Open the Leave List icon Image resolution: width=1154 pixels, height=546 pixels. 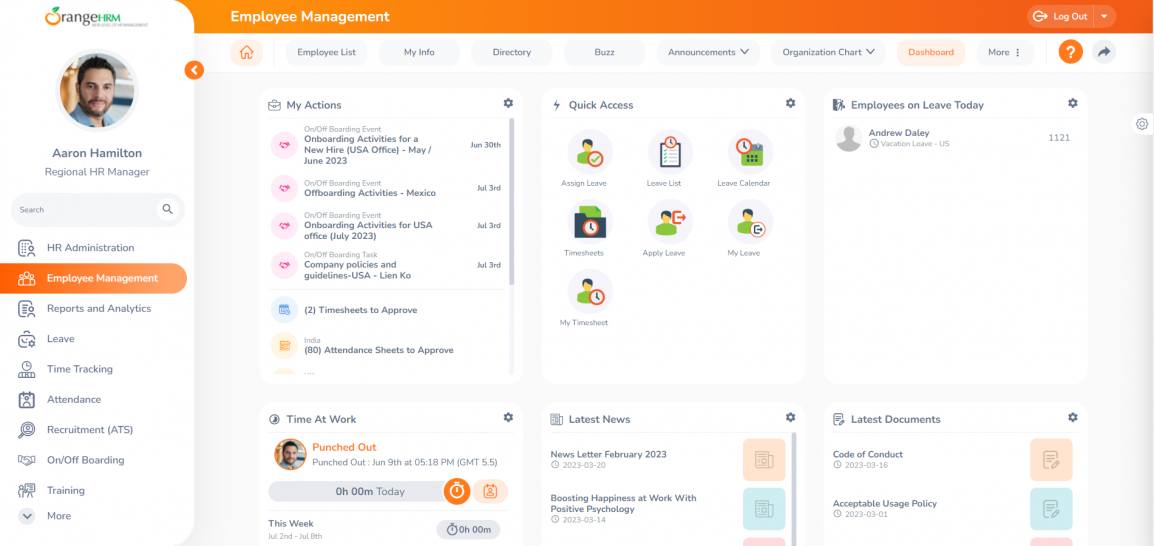[x=669, y=153]
